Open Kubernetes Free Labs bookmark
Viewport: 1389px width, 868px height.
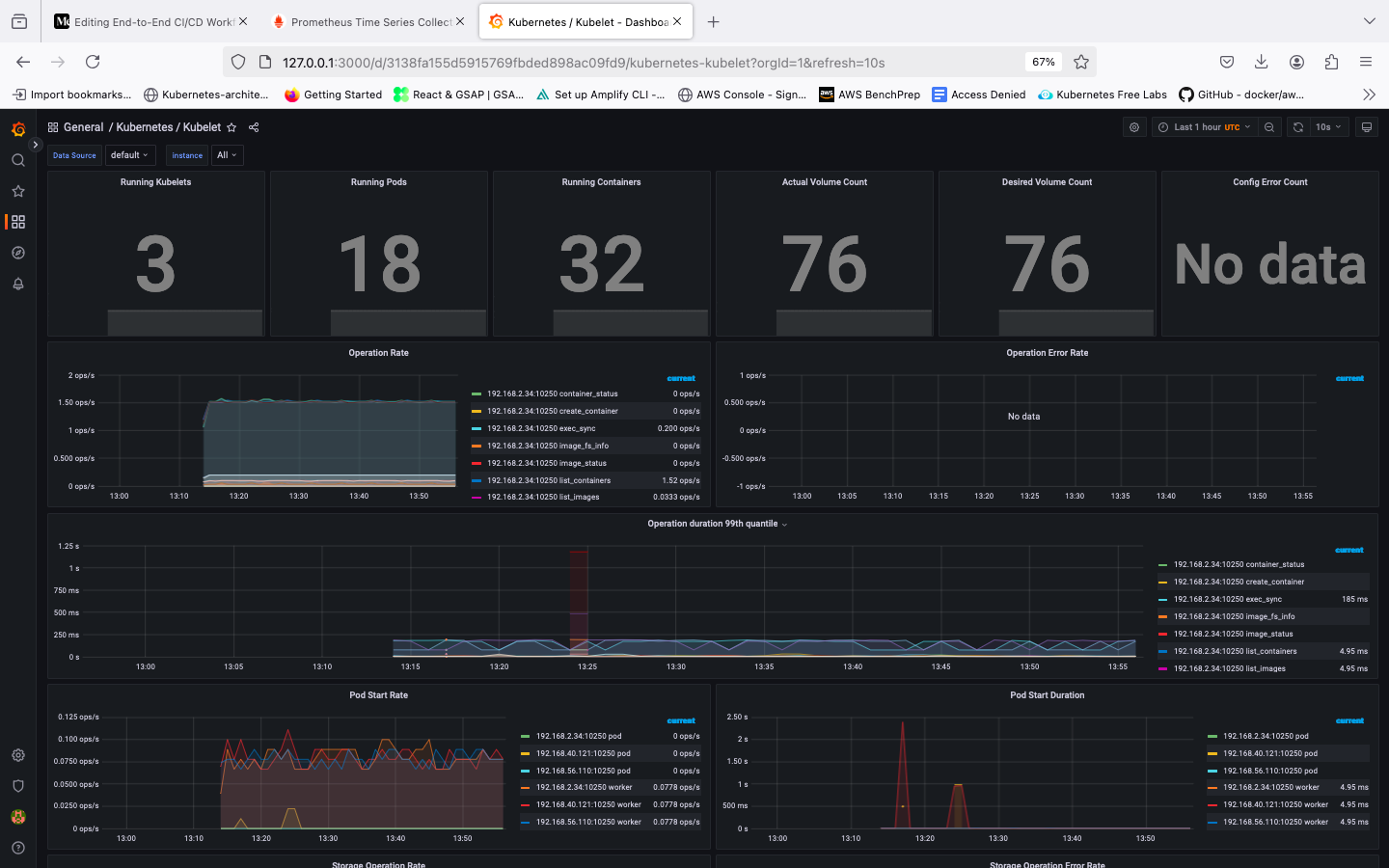click(1103, 95)
